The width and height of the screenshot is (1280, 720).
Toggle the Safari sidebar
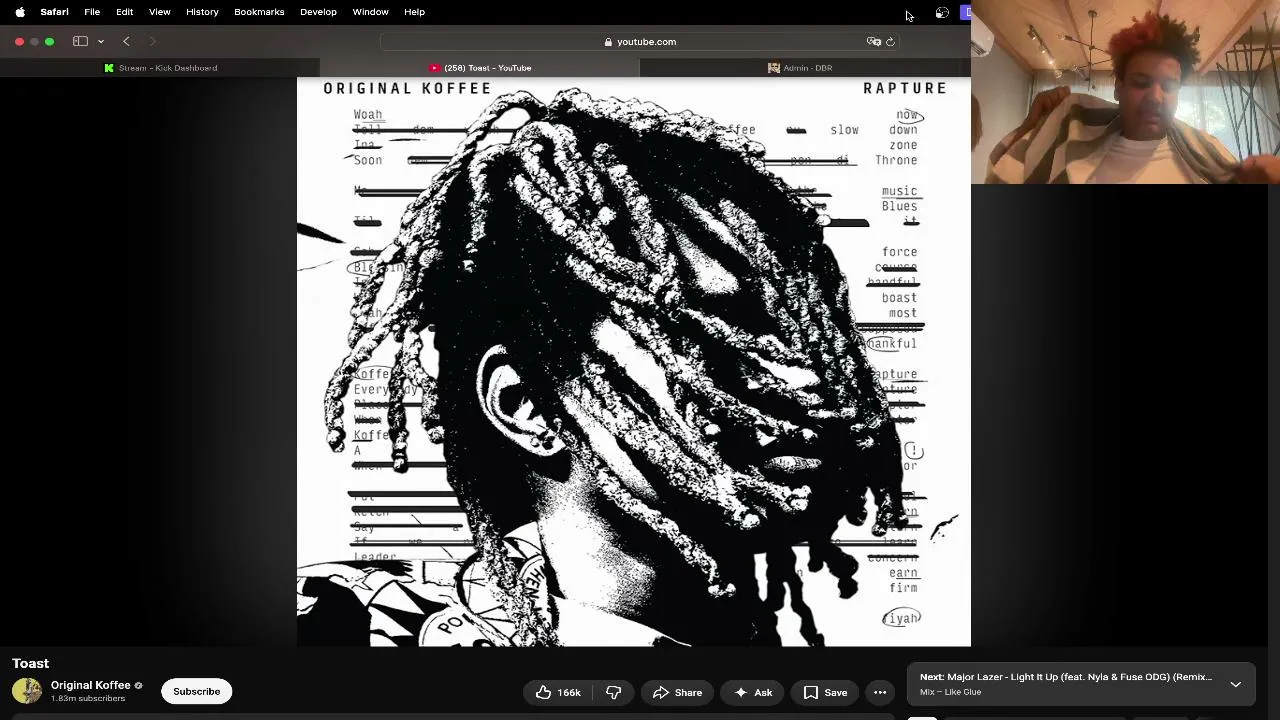coord(80,42)
